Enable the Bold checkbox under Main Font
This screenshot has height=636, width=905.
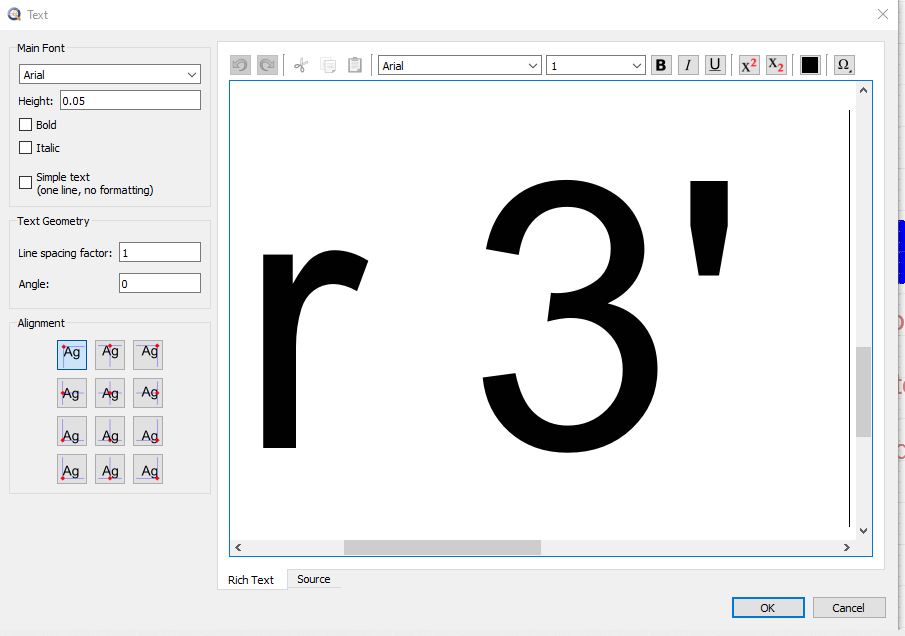[x=26, y=125]
